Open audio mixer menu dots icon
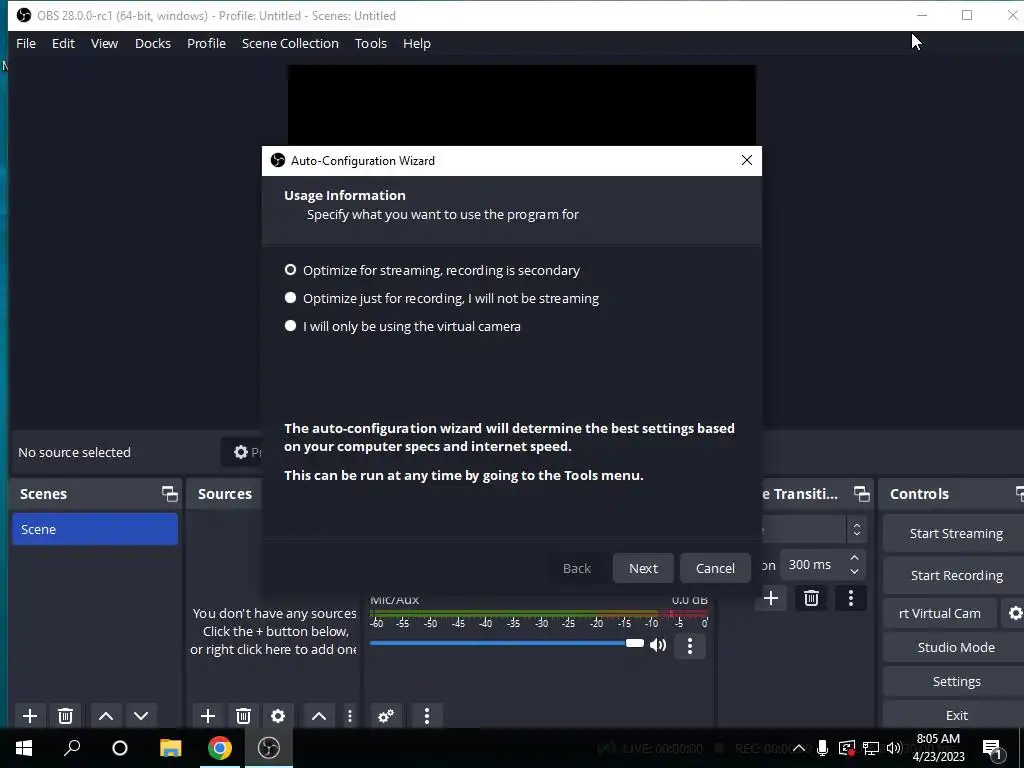 [427, 716]
